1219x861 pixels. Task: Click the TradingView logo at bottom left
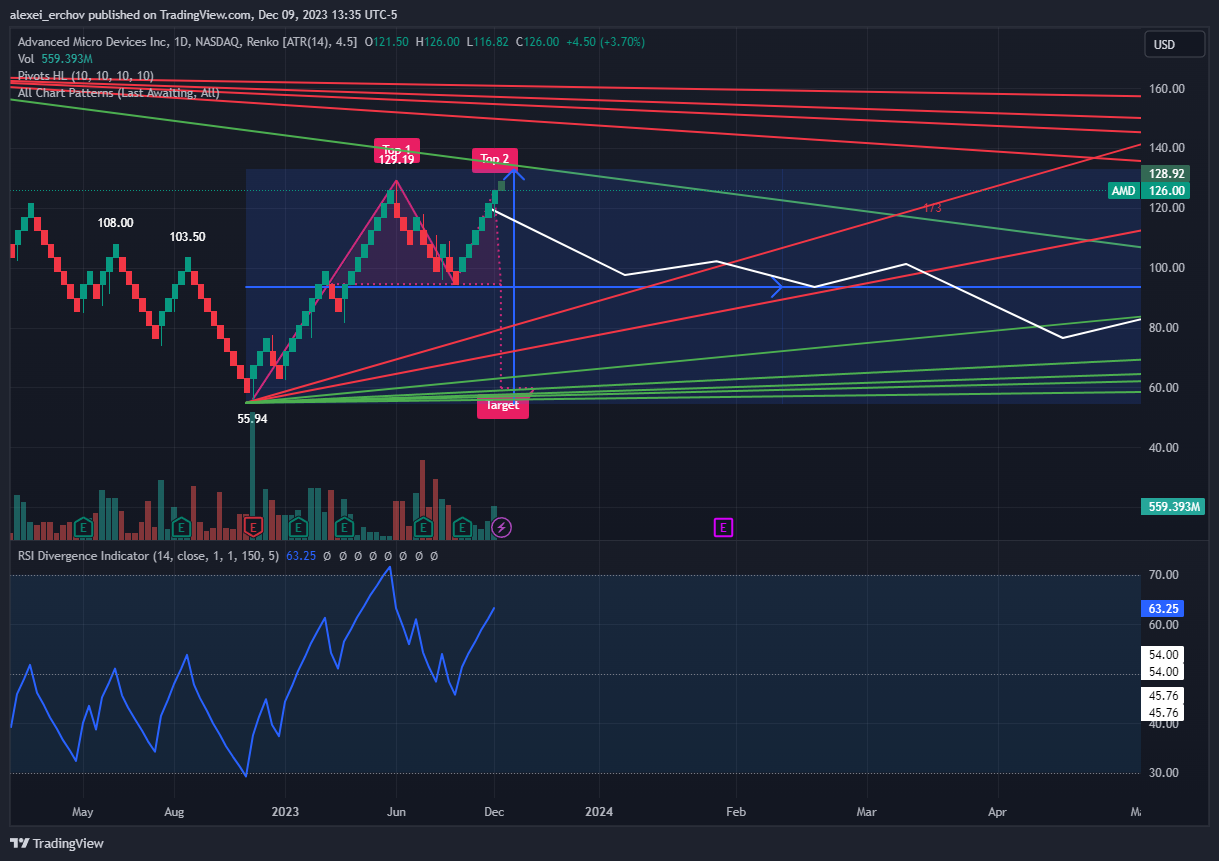(x=56, y=843)
